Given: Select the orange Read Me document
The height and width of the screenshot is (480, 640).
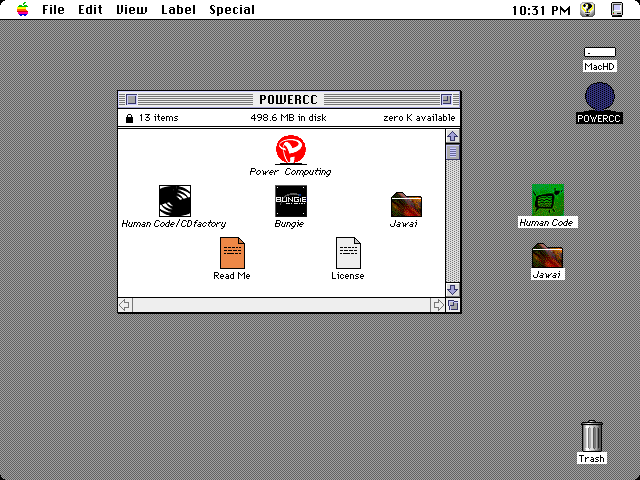Looking at the screenshot, I should [232, 253].
